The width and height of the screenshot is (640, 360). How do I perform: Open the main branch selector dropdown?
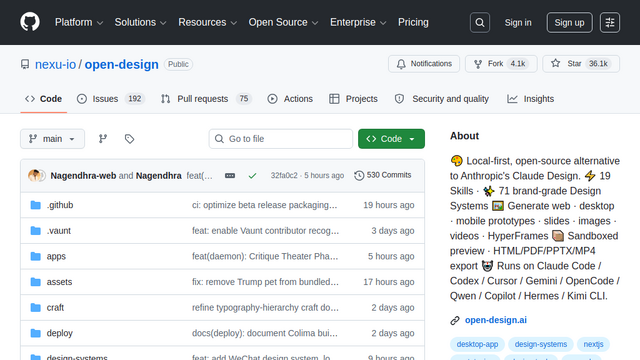[x=53, y=139]
